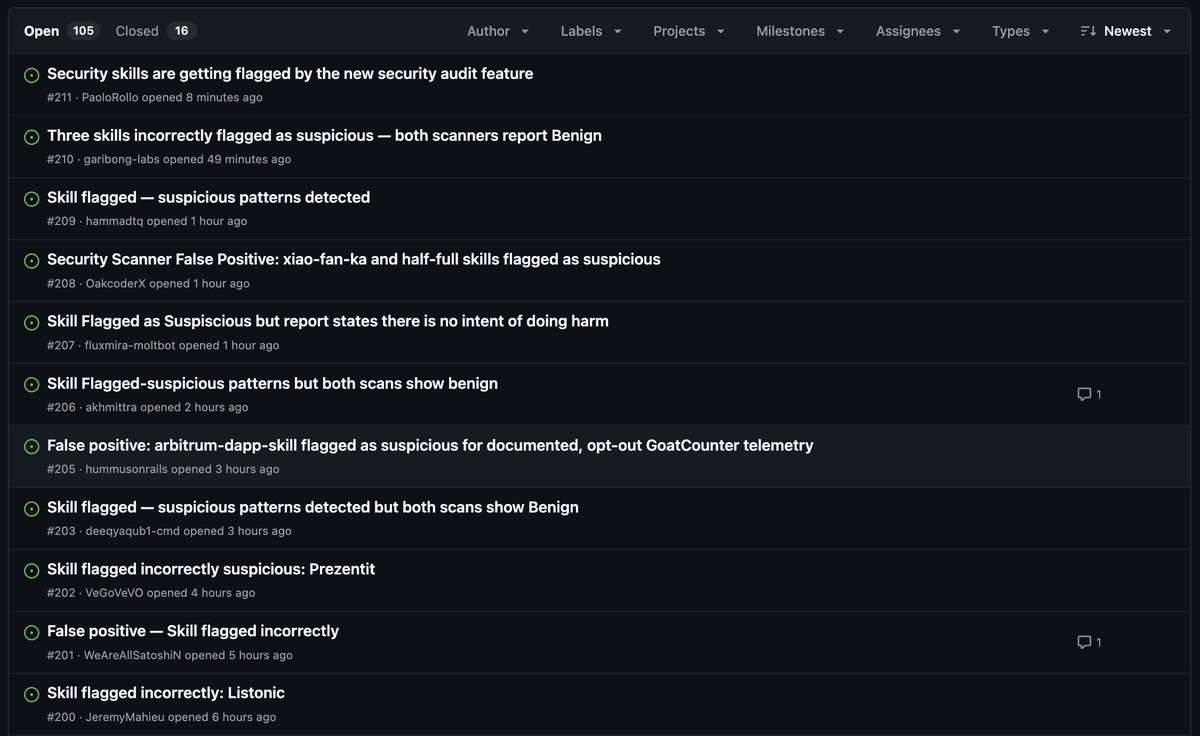Open the Types filter dropdown
The height and width of the screenshot is (736, 1200).
1020,31
